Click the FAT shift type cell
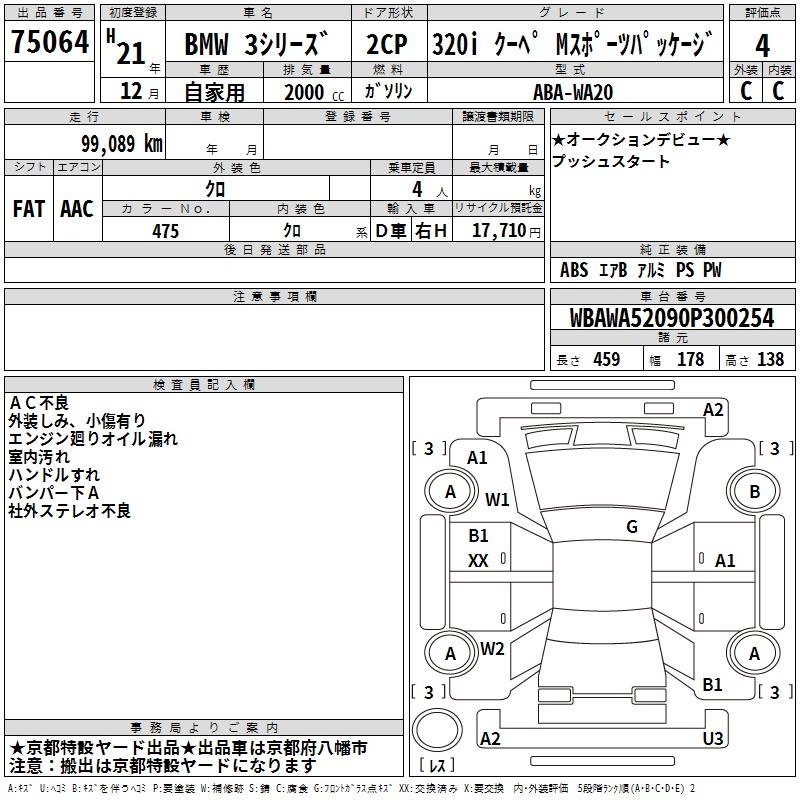Viewport: 800px width, 800px height. (29, 209)
